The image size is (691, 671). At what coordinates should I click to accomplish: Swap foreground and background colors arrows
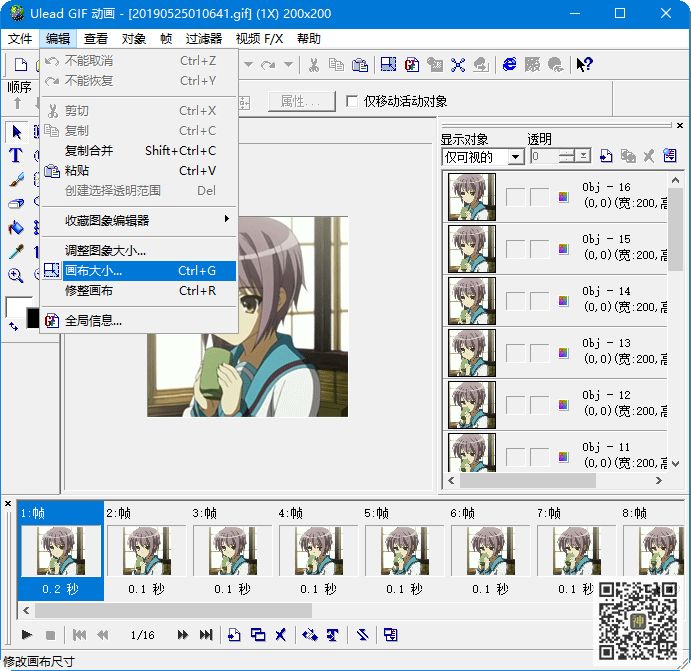coord(13,326)
